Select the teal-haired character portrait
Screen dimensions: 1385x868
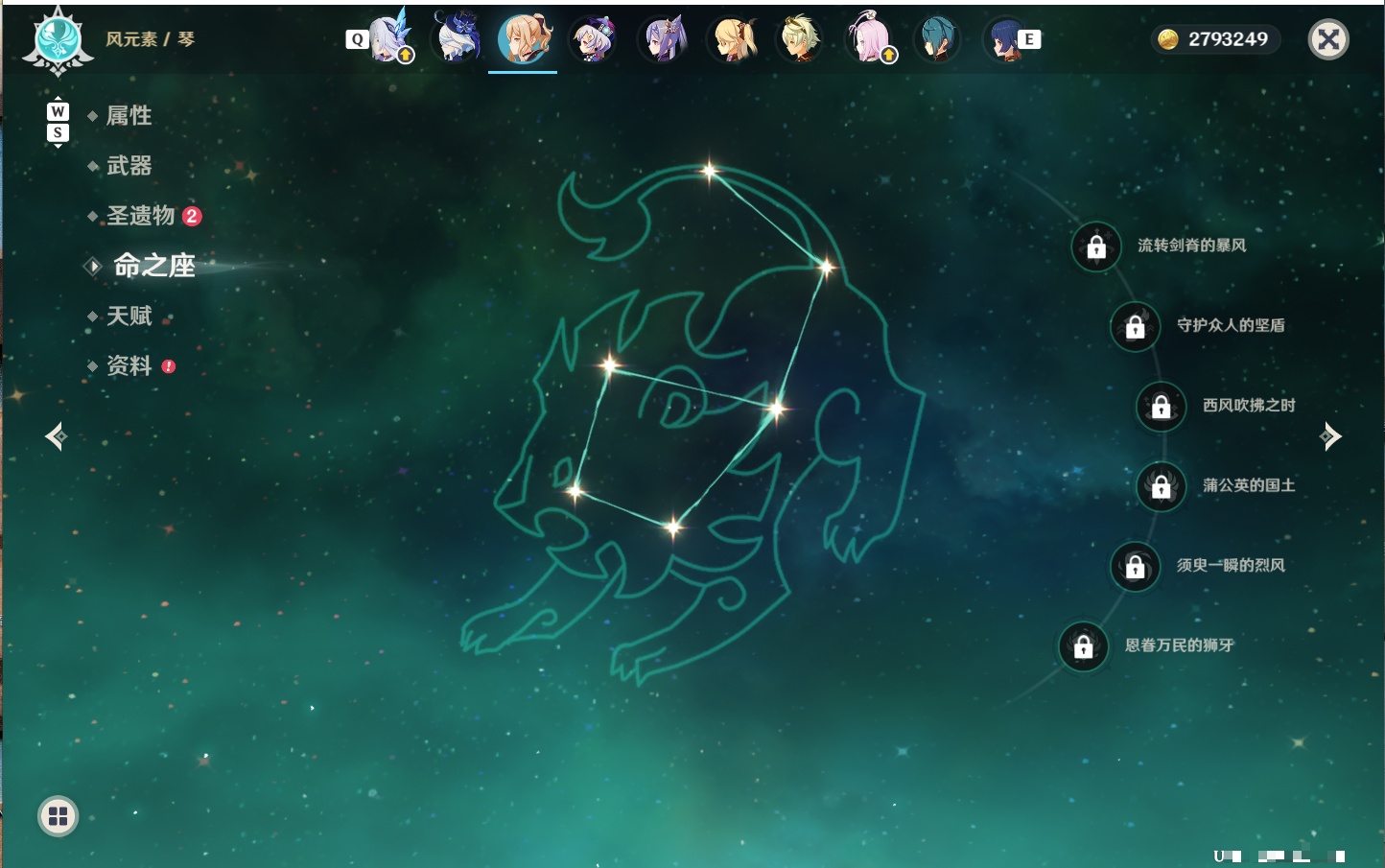(x=937, y=40)
